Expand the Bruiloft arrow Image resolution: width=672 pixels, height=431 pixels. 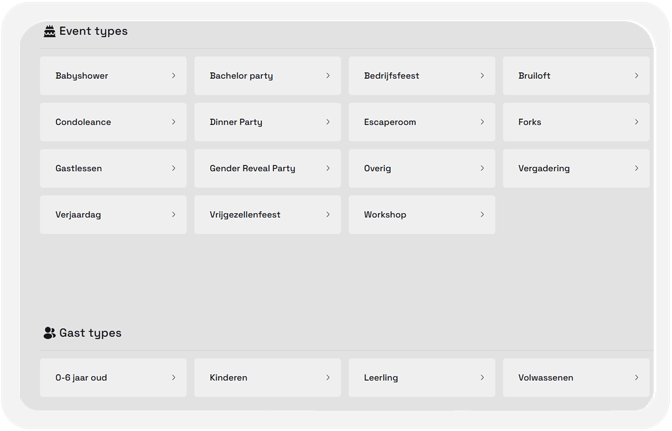coord(636,76)
